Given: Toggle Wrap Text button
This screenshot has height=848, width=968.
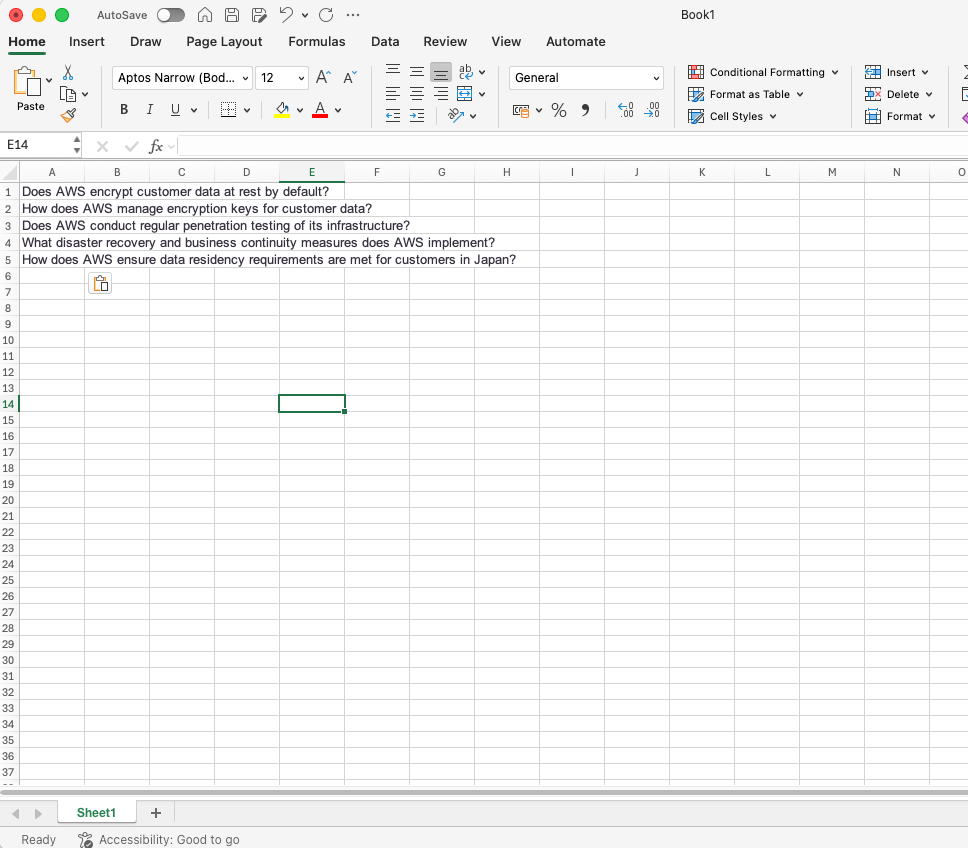Looking at the screenshot, I should [x=466, y=72].
